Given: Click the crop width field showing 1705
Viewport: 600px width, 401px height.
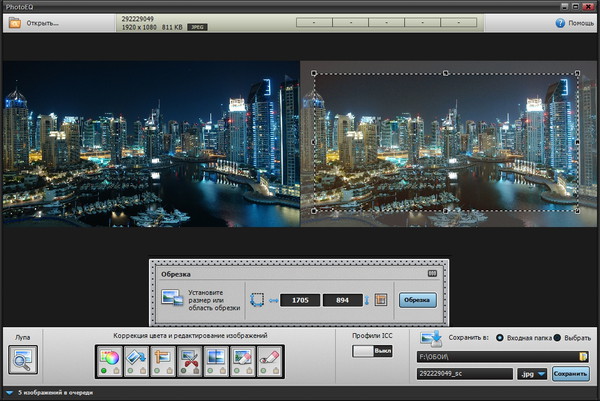Looking at the screenshot, I should click(x=300, y=300).
